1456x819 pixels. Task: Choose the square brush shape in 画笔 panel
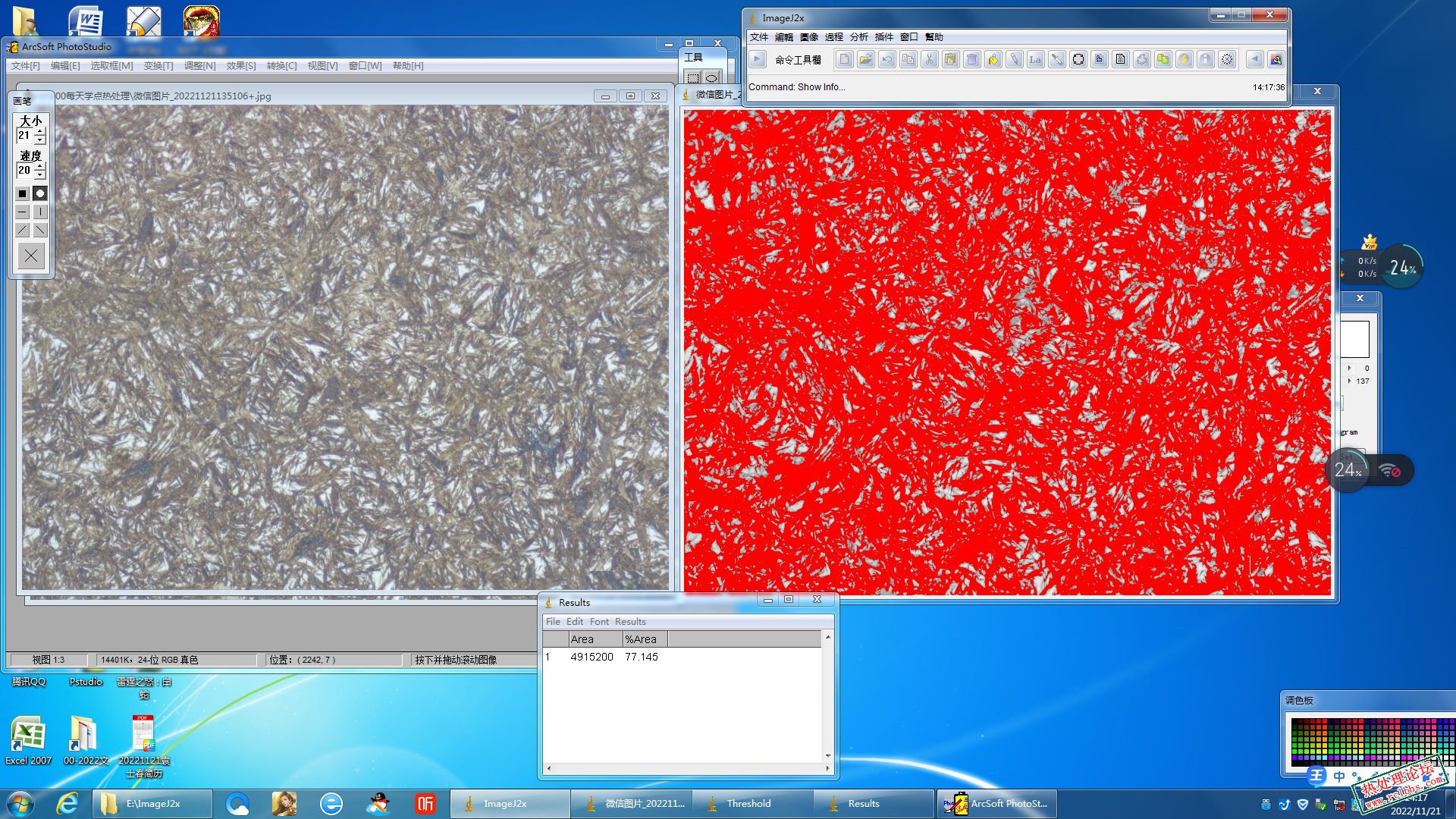[x=23, y=194]
